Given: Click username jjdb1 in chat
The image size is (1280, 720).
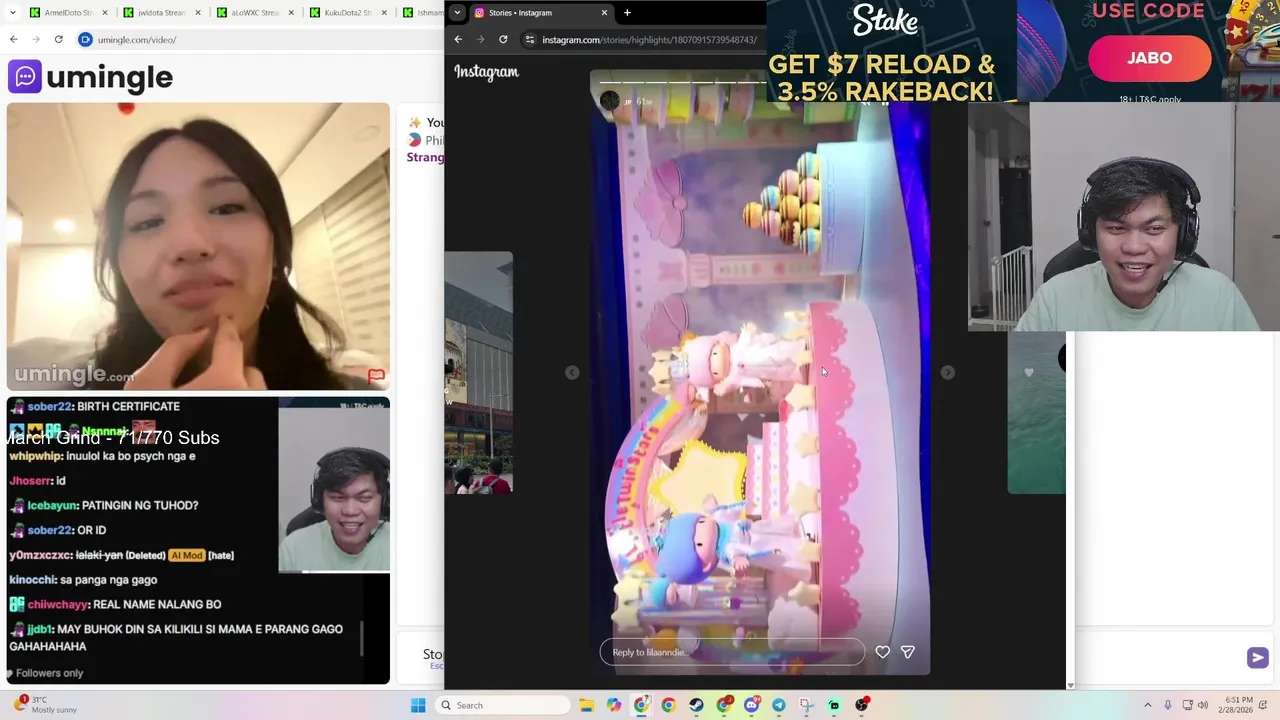Looking at the screenshot, I should [x=39, y=629].
